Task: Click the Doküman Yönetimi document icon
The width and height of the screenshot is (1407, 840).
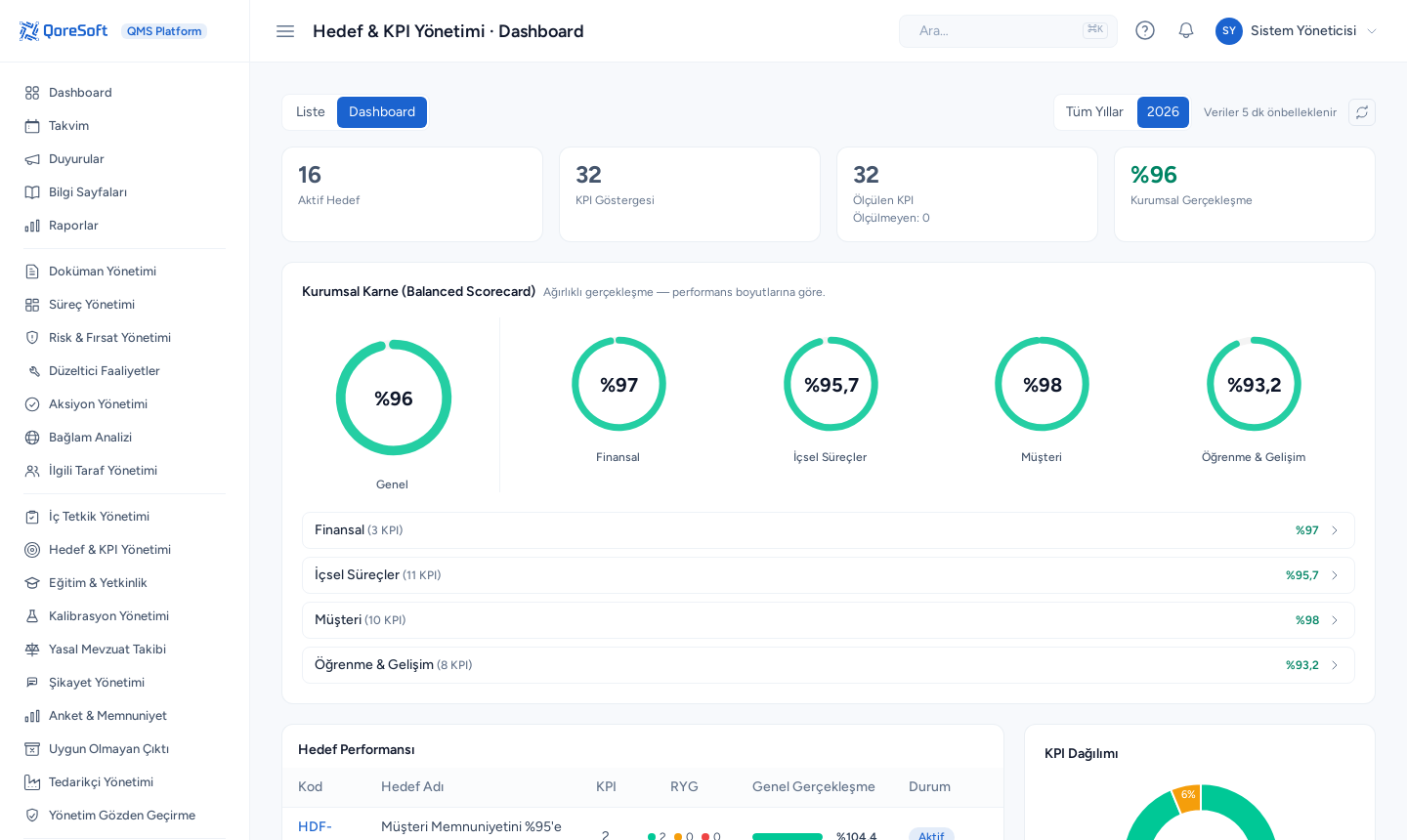Action: coord(32,272)
